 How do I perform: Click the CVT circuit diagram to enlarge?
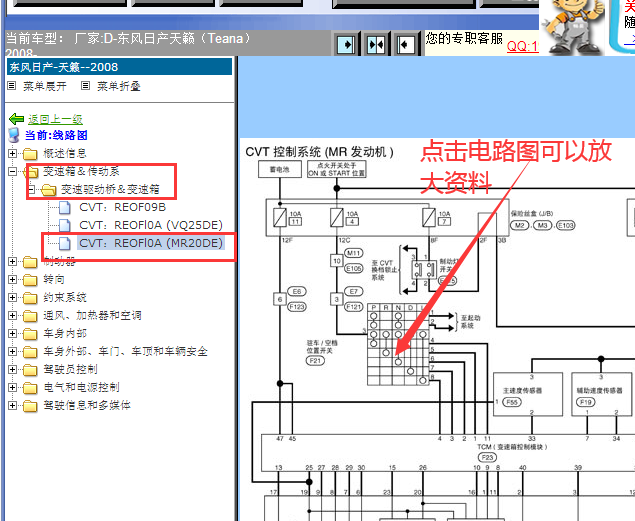(x=437, y=332)
